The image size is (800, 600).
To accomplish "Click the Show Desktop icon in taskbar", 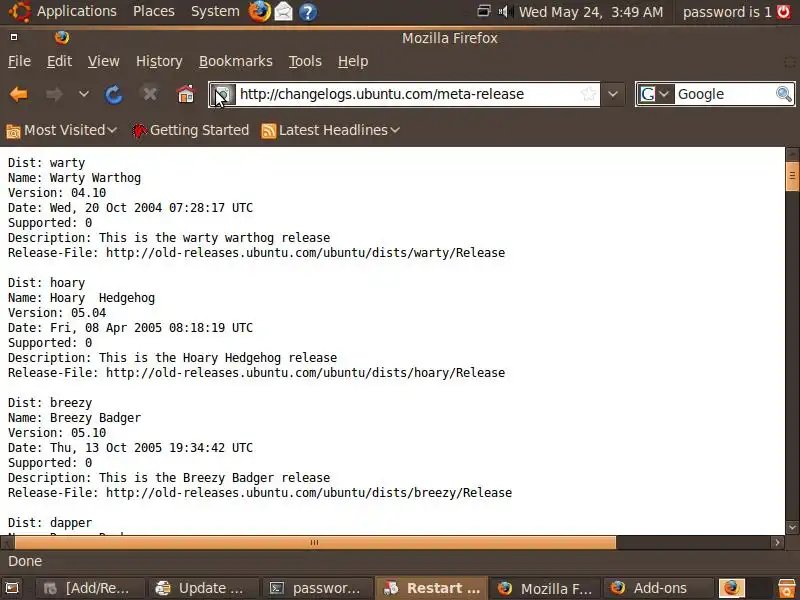I will (12, 588).
